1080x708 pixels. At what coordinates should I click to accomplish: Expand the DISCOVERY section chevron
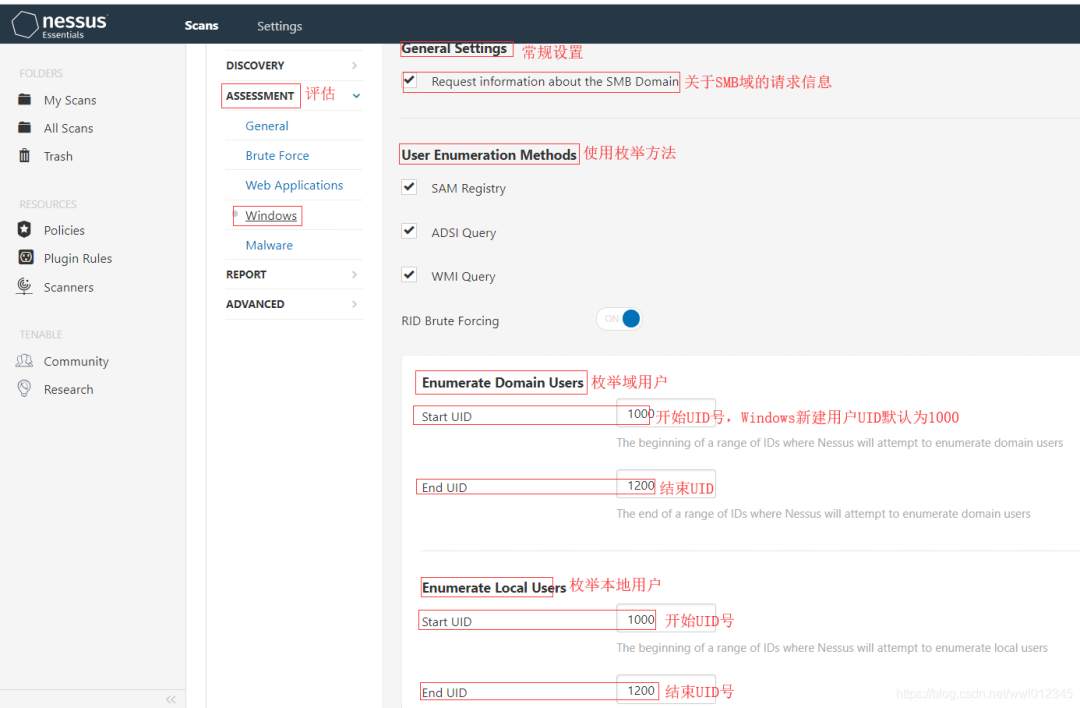(355, 65)
